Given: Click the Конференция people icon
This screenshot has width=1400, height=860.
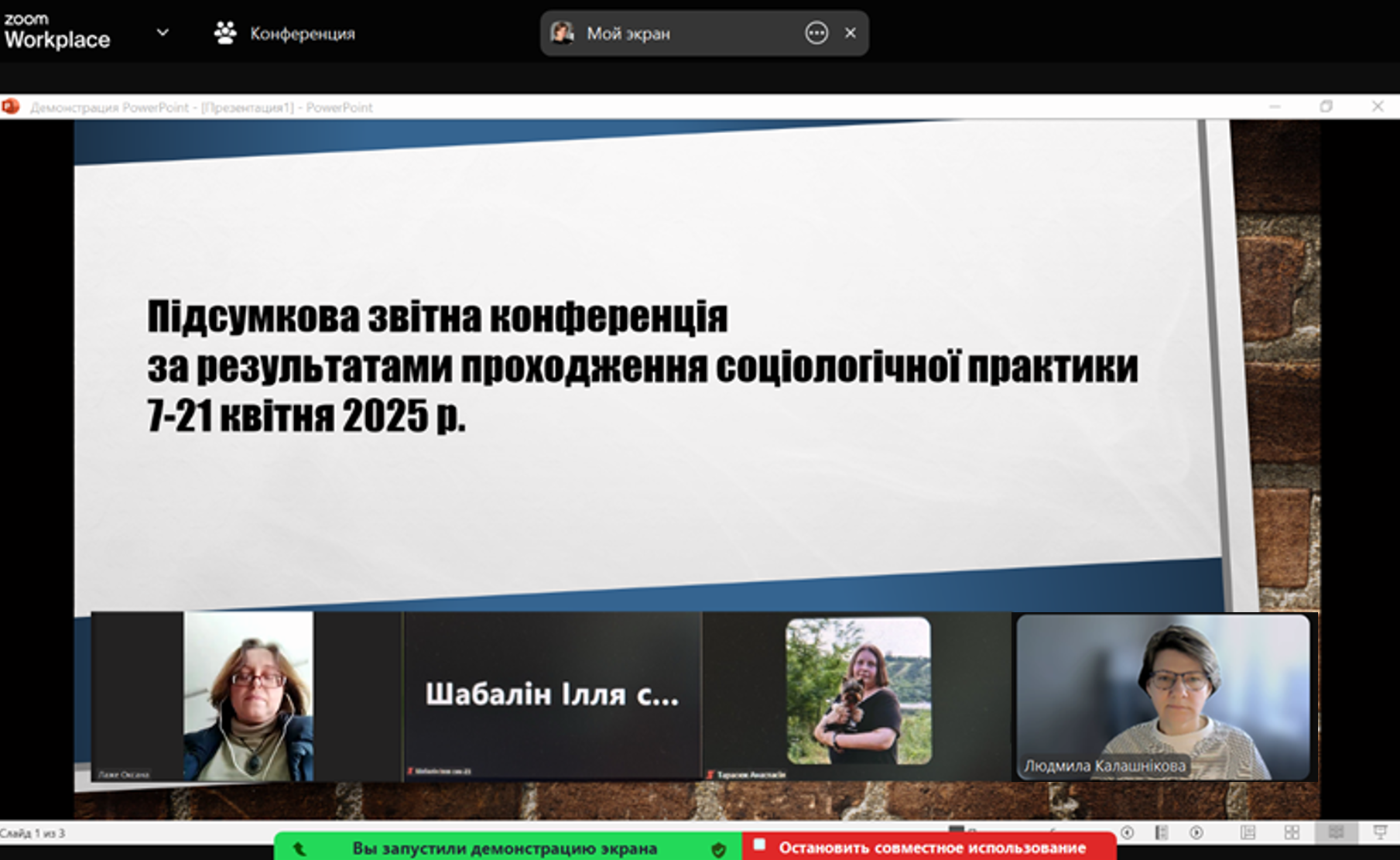Looking at the screenshot, I should click(x=225, y=33).
